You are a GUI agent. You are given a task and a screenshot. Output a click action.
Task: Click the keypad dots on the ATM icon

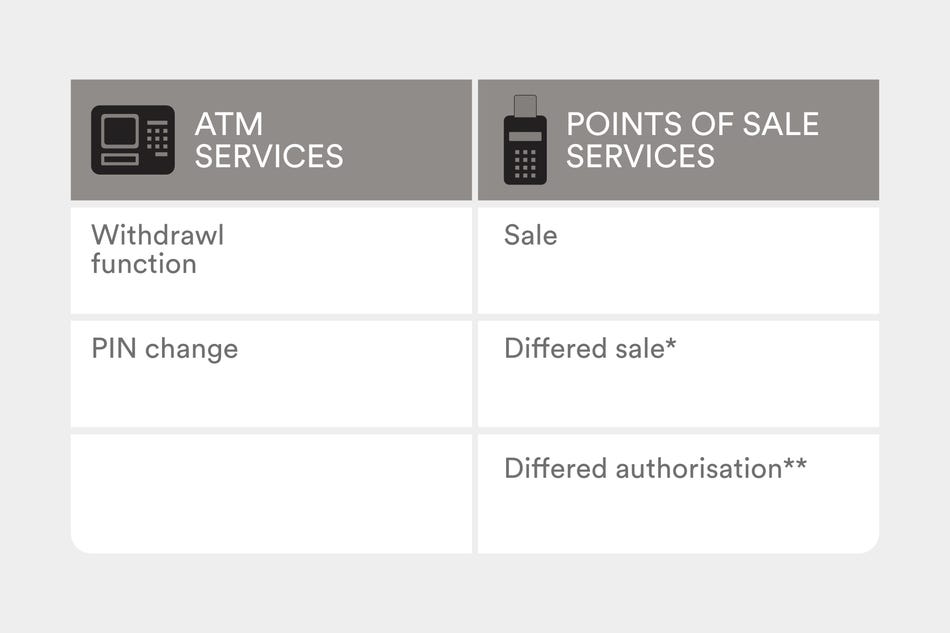[157, 137]
